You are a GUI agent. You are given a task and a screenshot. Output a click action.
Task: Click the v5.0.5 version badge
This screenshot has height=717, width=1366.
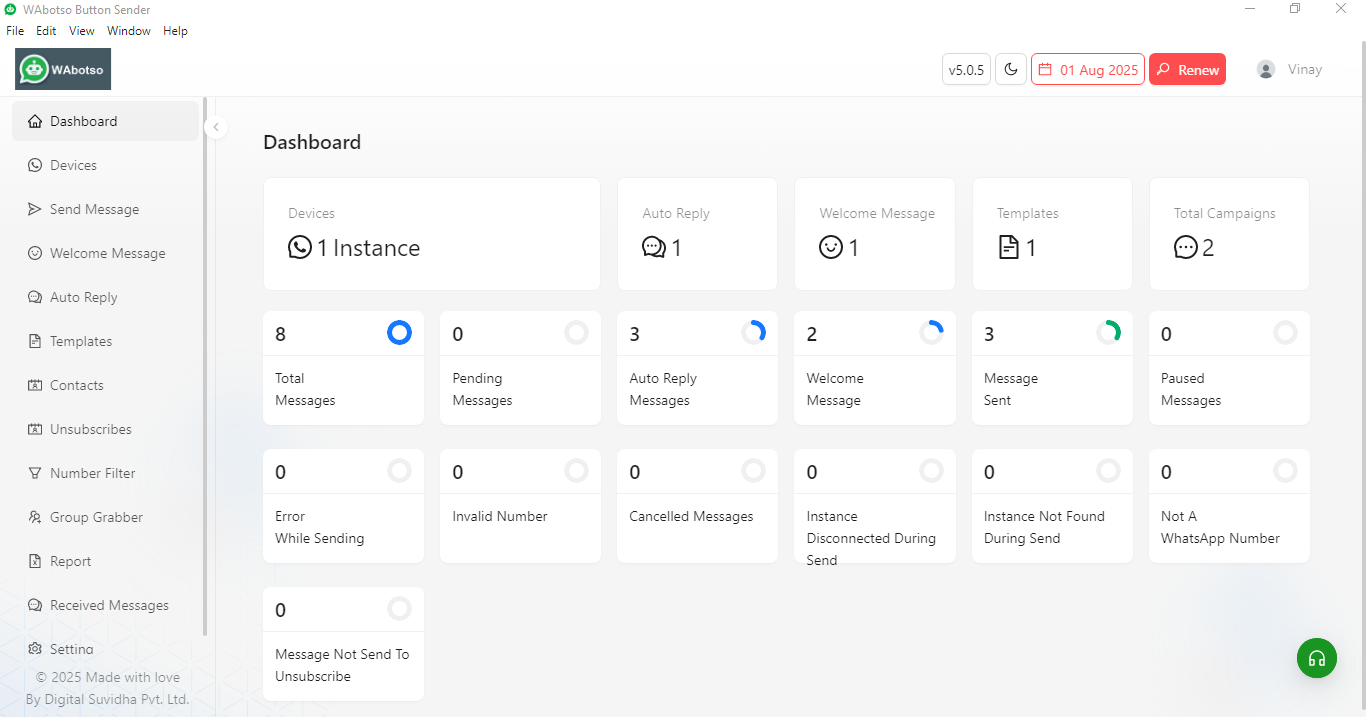click(x=966, y=69)
